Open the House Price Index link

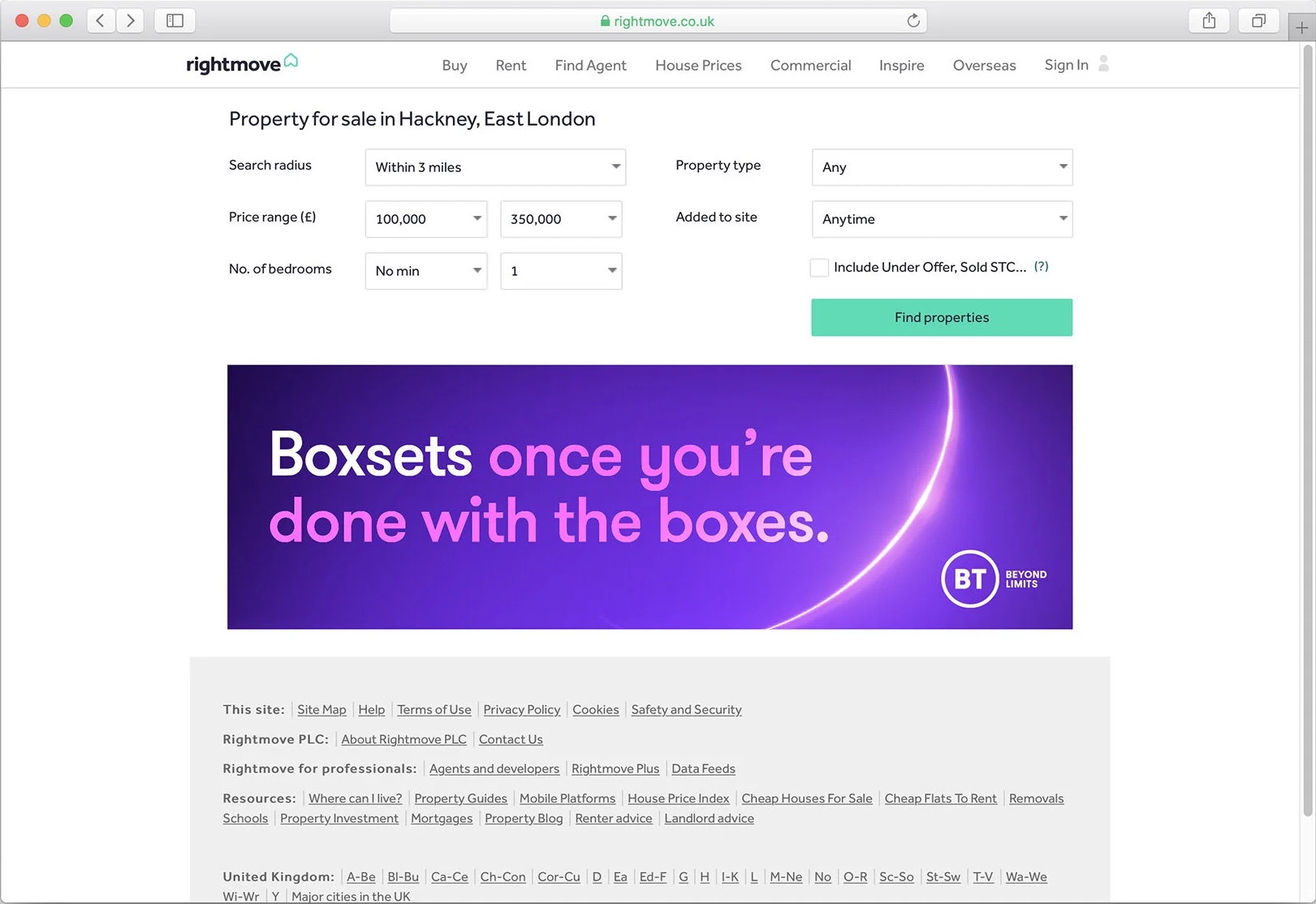(678, 799)
